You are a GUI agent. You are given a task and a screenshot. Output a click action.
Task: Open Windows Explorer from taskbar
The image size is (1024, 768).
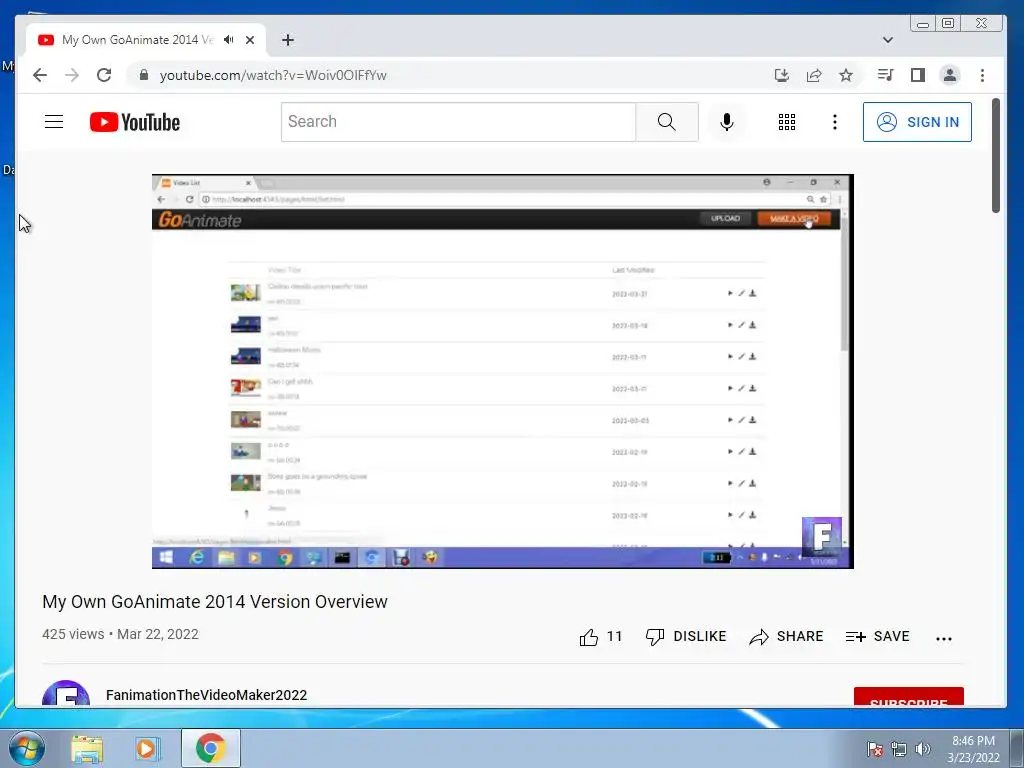(87, 748)
